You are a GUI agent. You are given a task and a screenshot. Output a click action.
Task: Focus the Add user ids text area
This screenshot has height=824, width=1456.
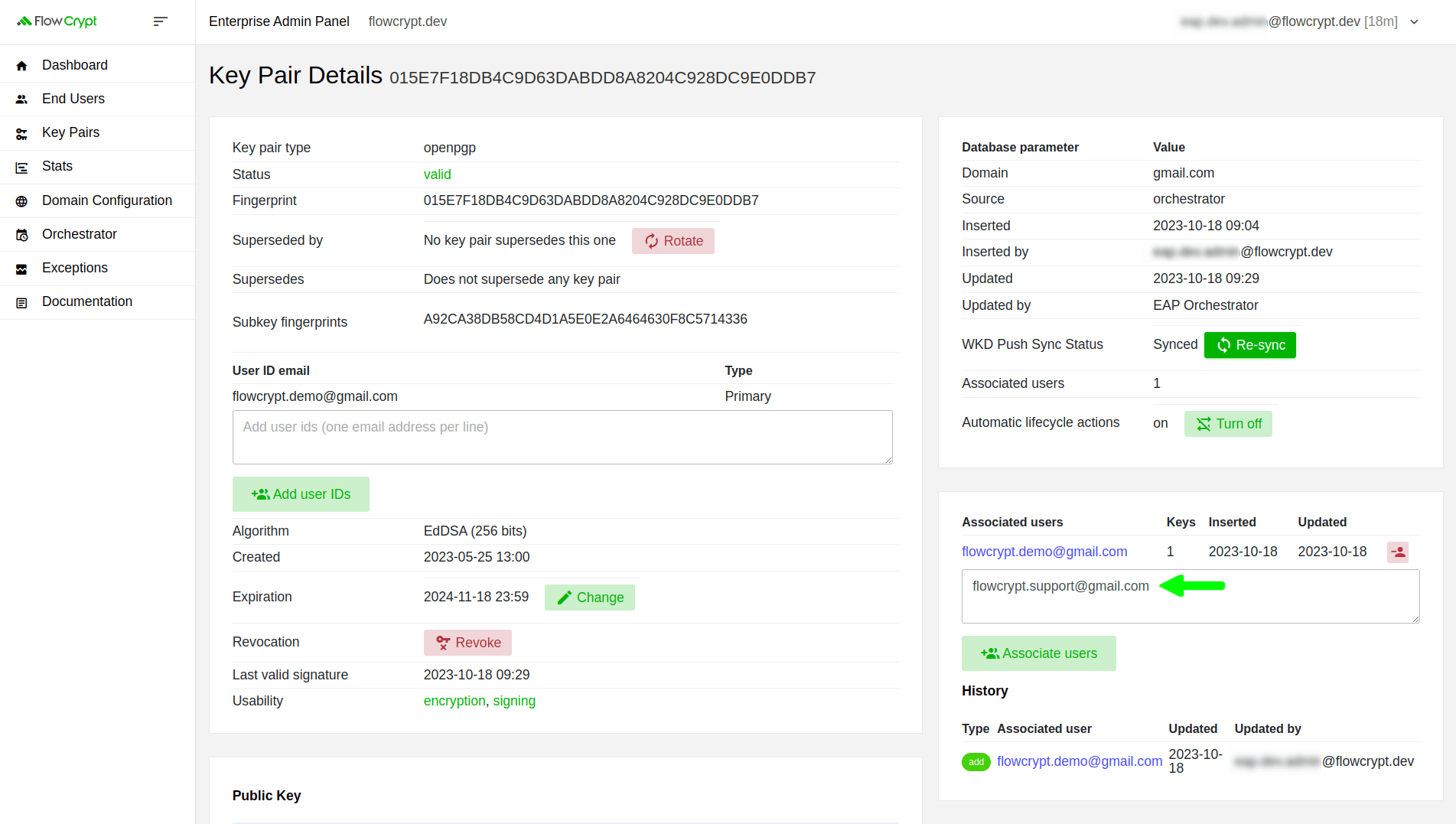point(562,437)
